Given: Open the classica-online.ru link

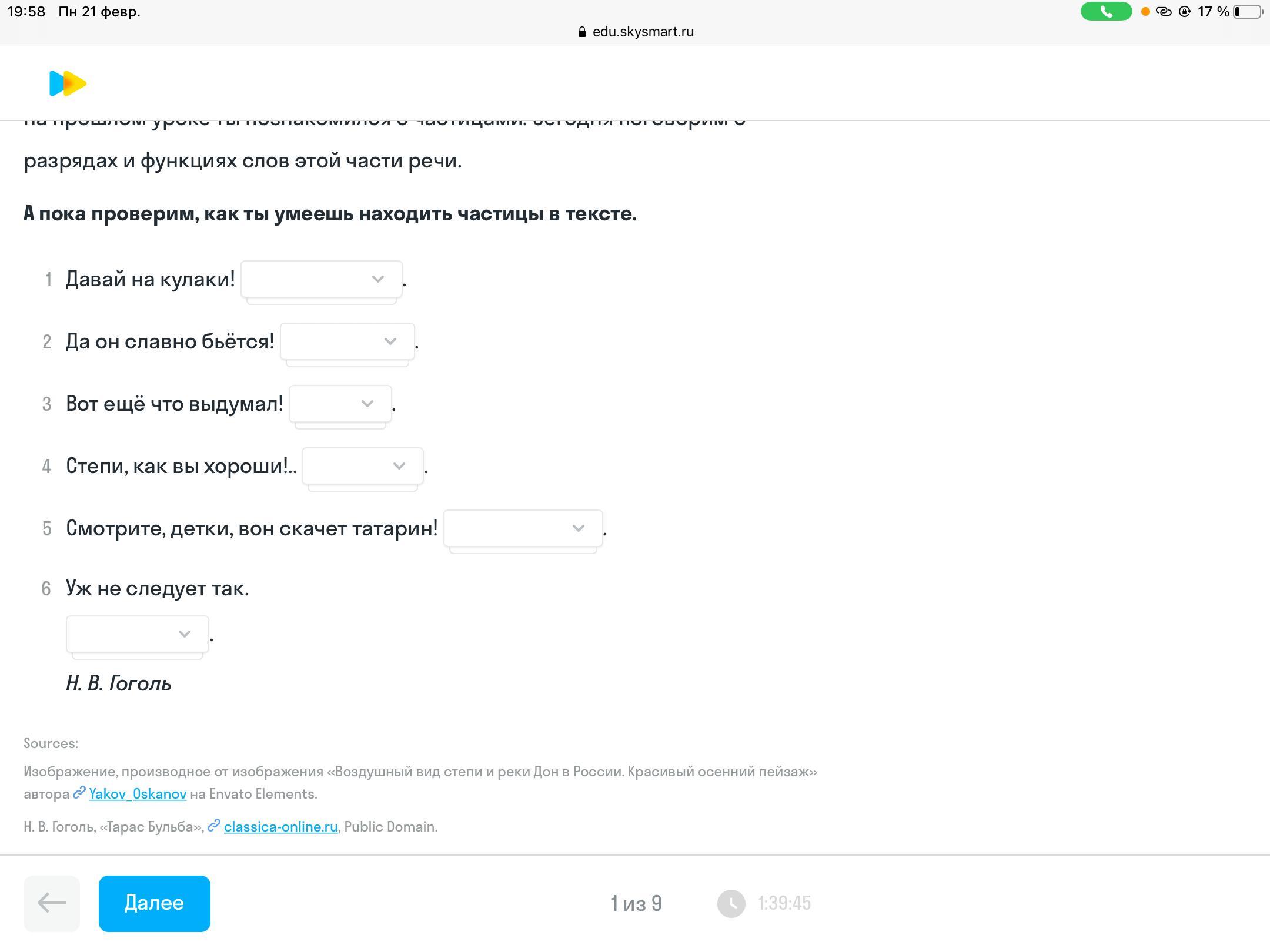Looking at the screenshot, I should click(281, 827).
